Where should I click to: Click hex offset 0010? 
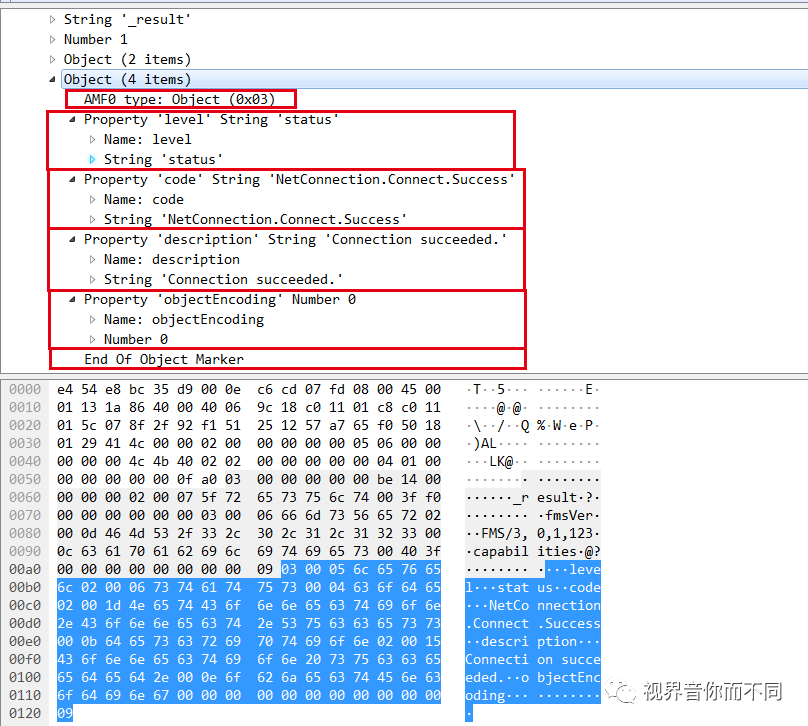pos(25,408)
